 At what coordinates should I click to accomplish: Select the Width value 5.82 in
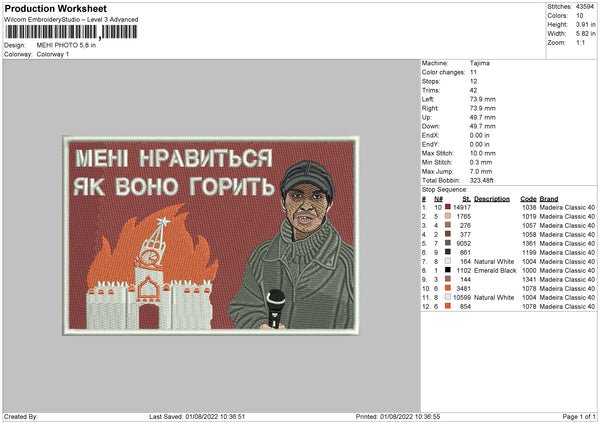coord(585,34)
